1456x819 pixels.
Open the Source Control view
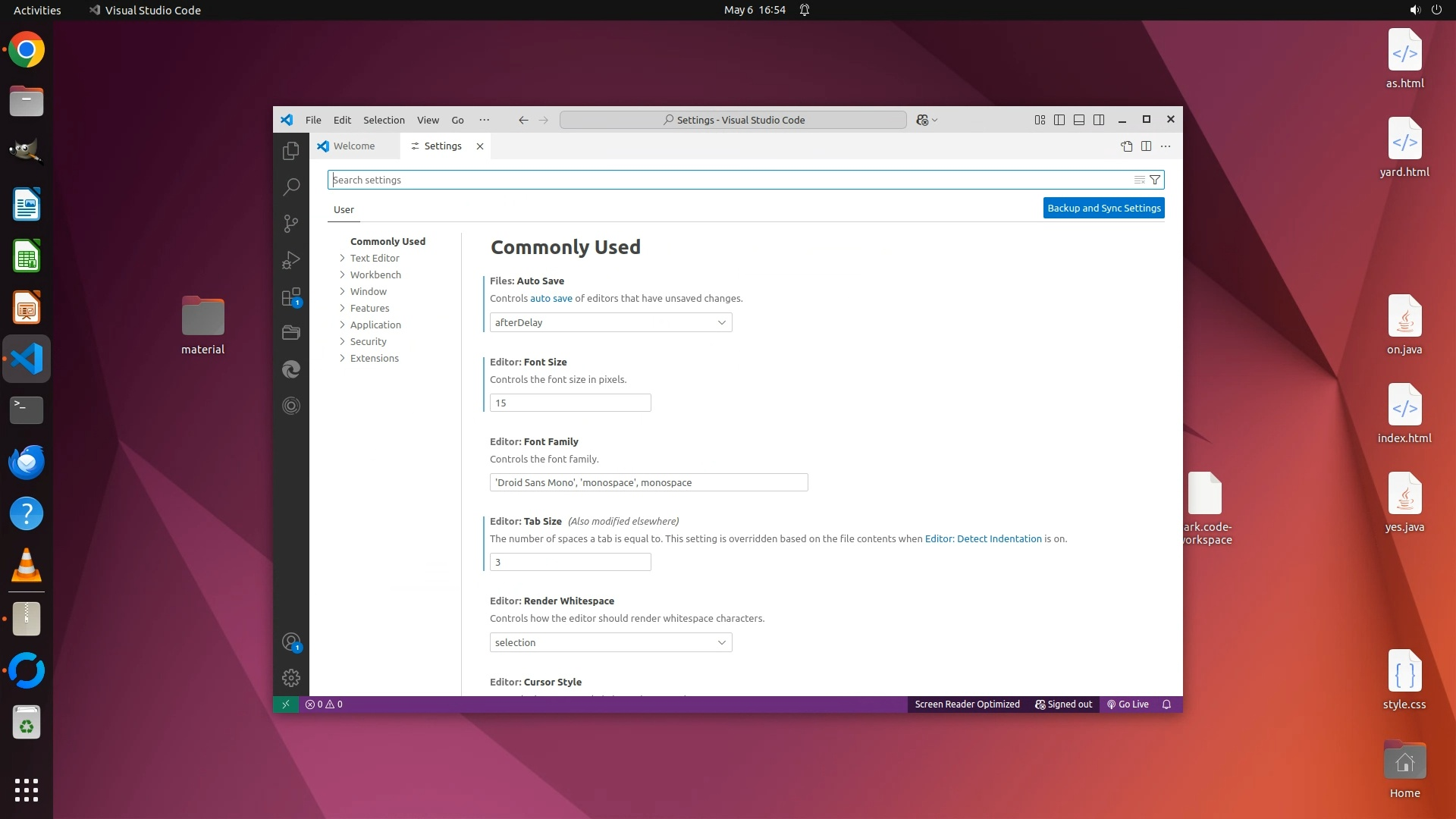point(290,223)
